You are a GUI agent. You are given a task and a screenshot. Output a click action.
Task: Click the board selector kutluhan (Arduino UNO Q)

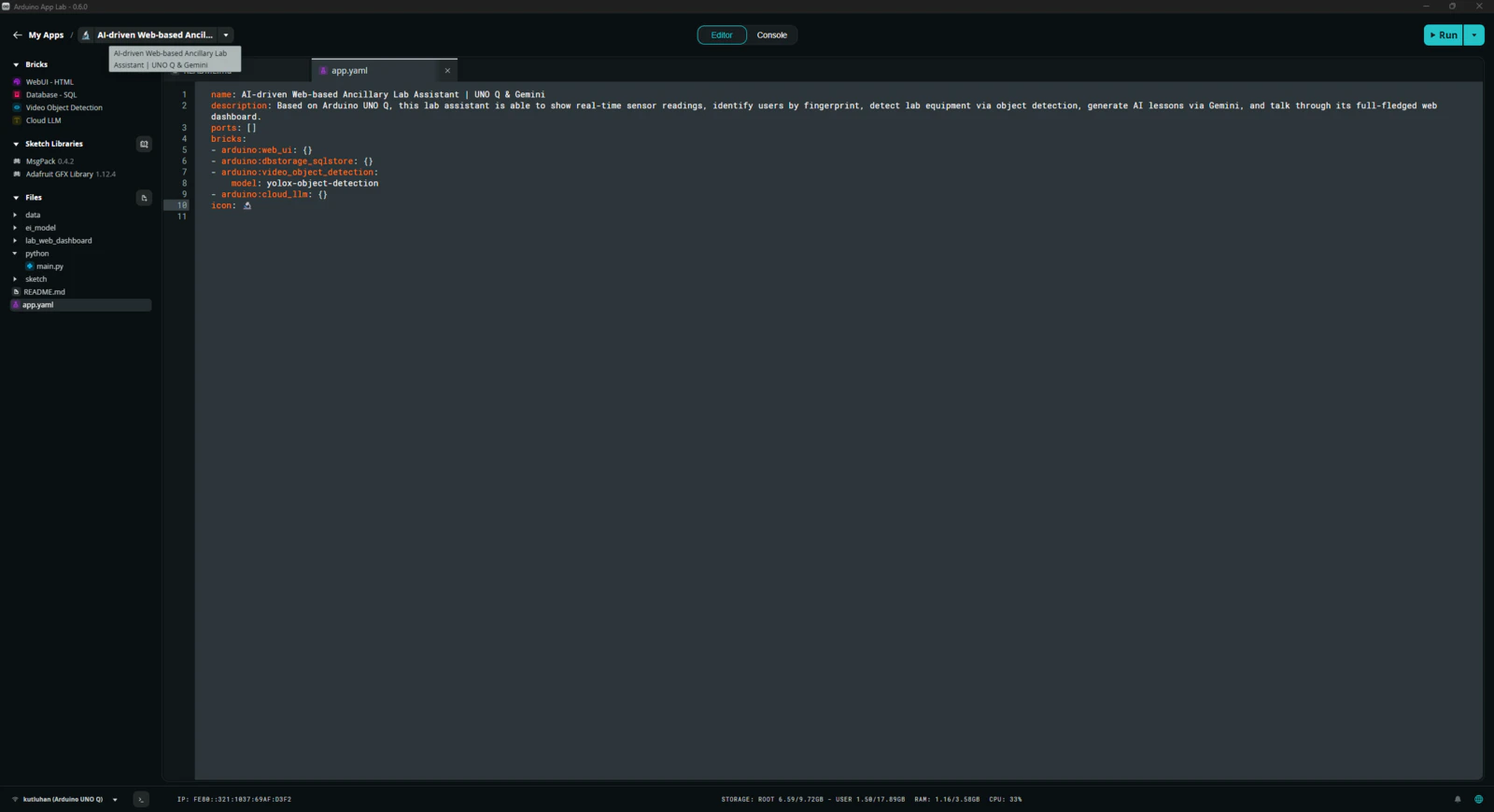point(63,800)
